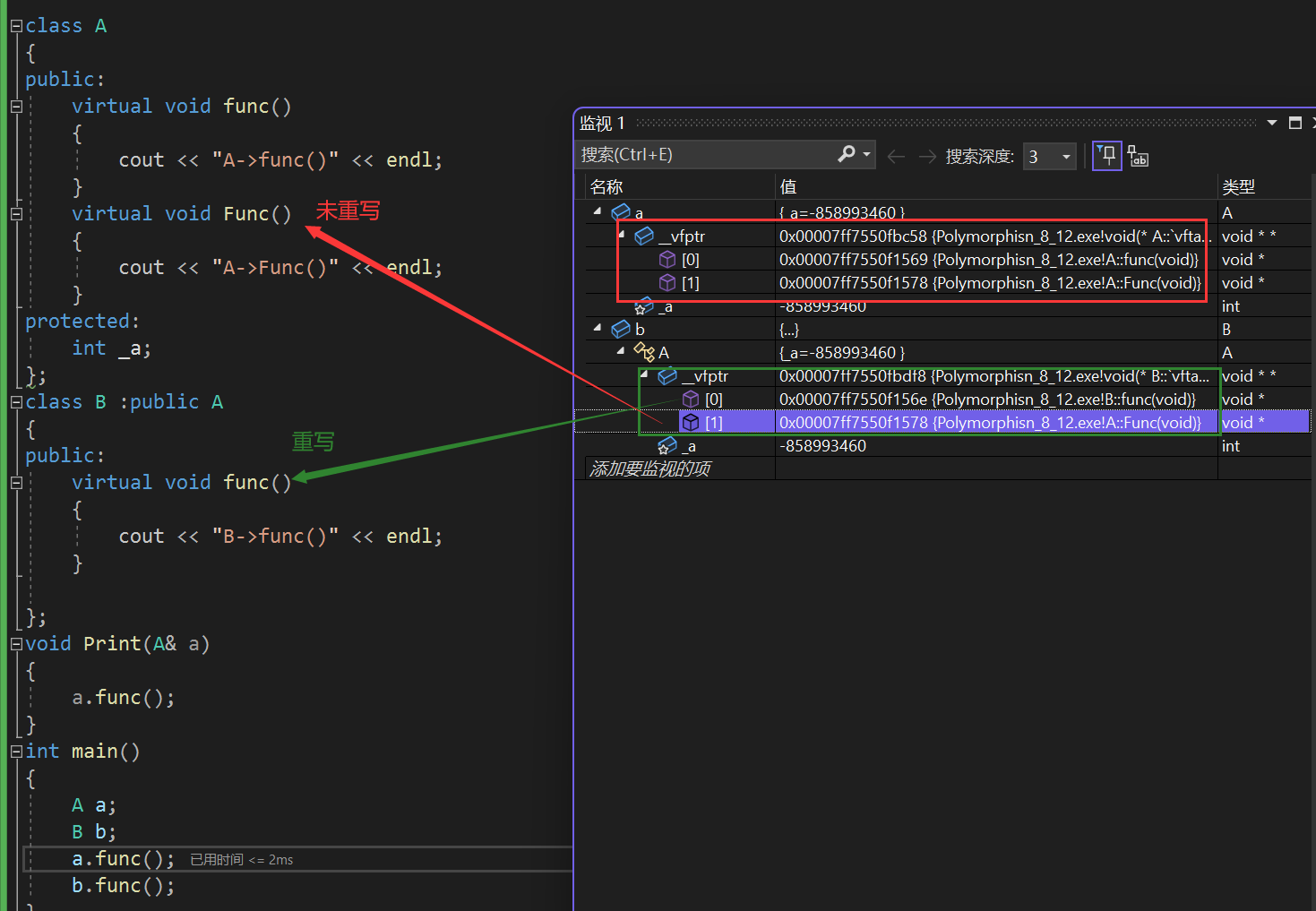Open the Watch 1 window options menu
This screenshot has height=911, width=1316.
pos(1272,123)
